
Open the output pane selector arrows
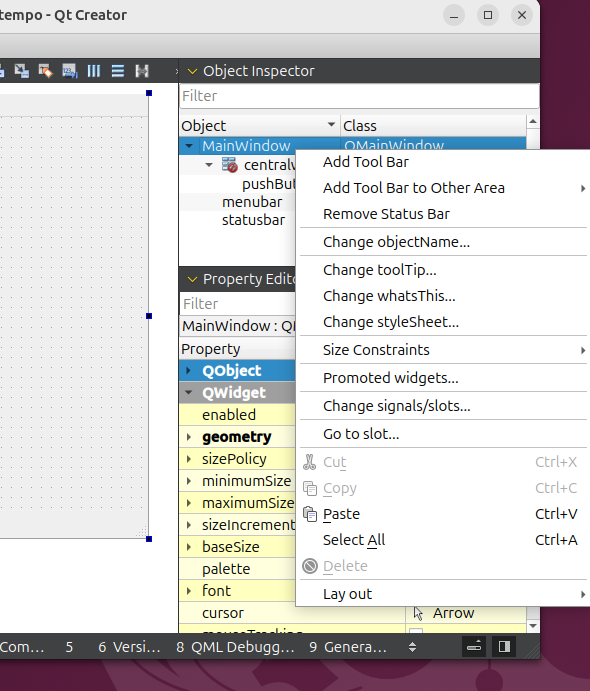point(412,647)
